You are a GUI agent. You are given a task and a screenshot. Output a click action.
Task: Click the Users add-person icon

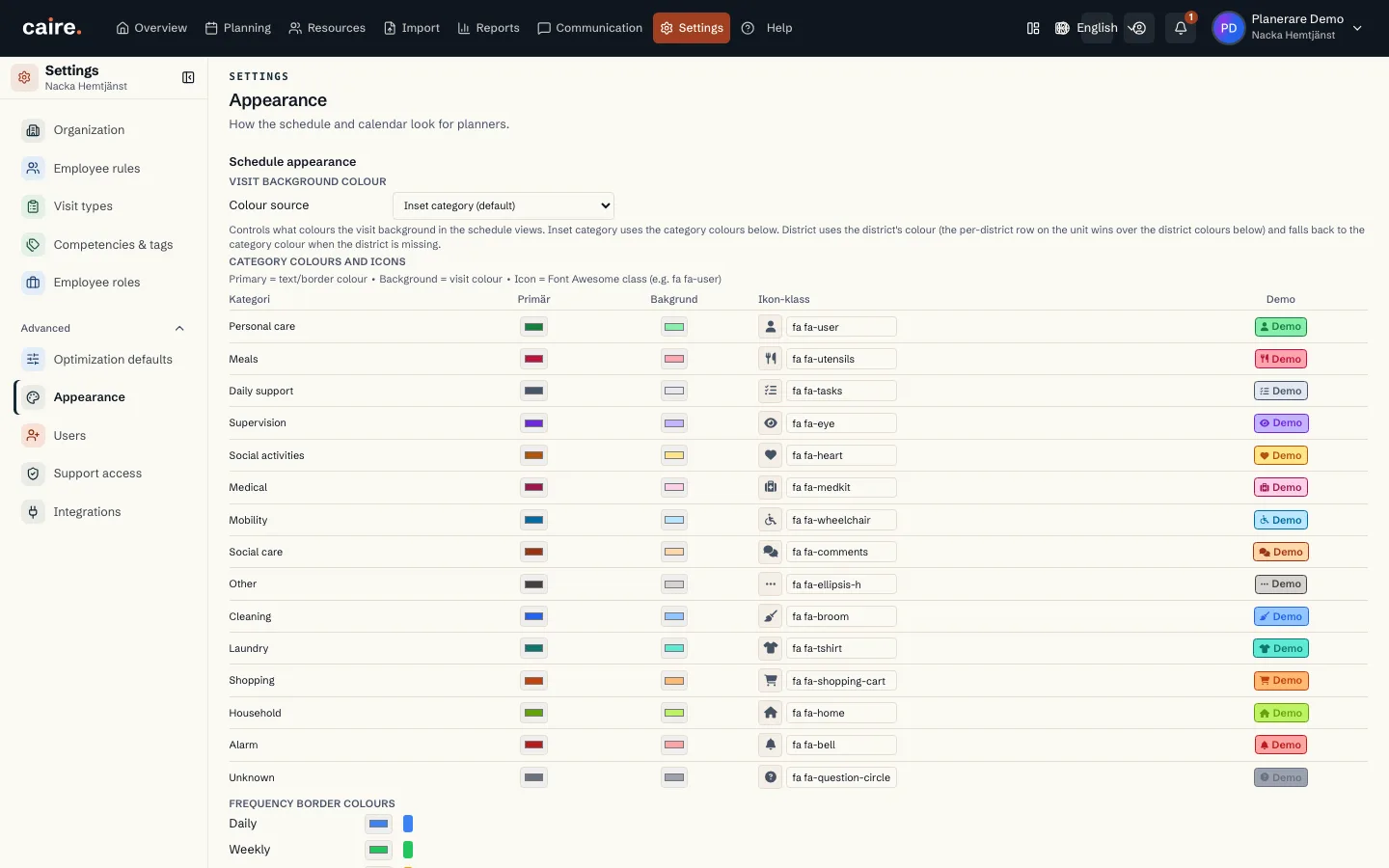pos(33,436)
